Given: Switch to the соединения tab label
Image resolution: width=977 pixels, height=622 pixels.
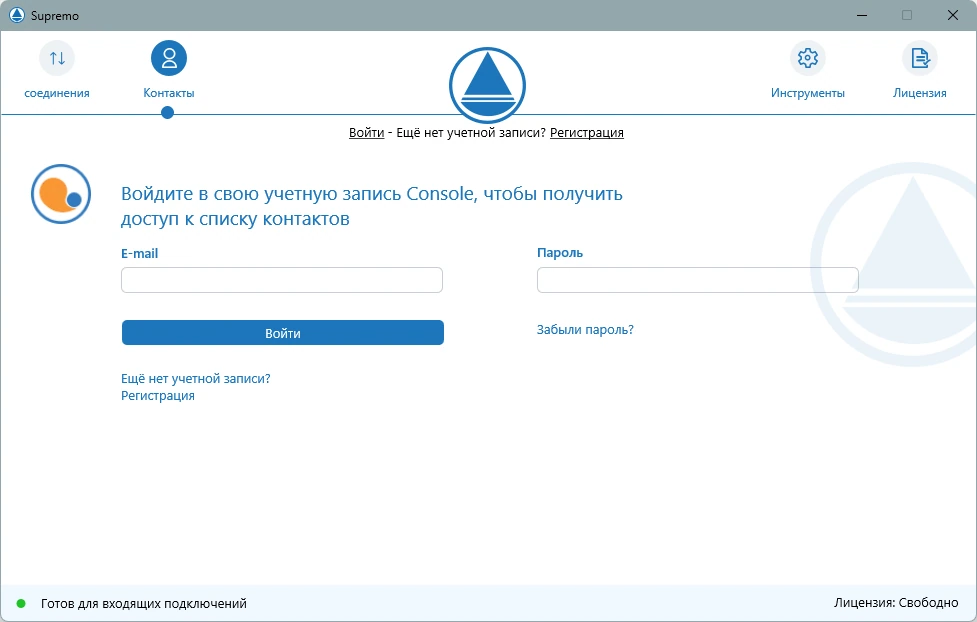Looking at the screenshot, I should (57, 93).
